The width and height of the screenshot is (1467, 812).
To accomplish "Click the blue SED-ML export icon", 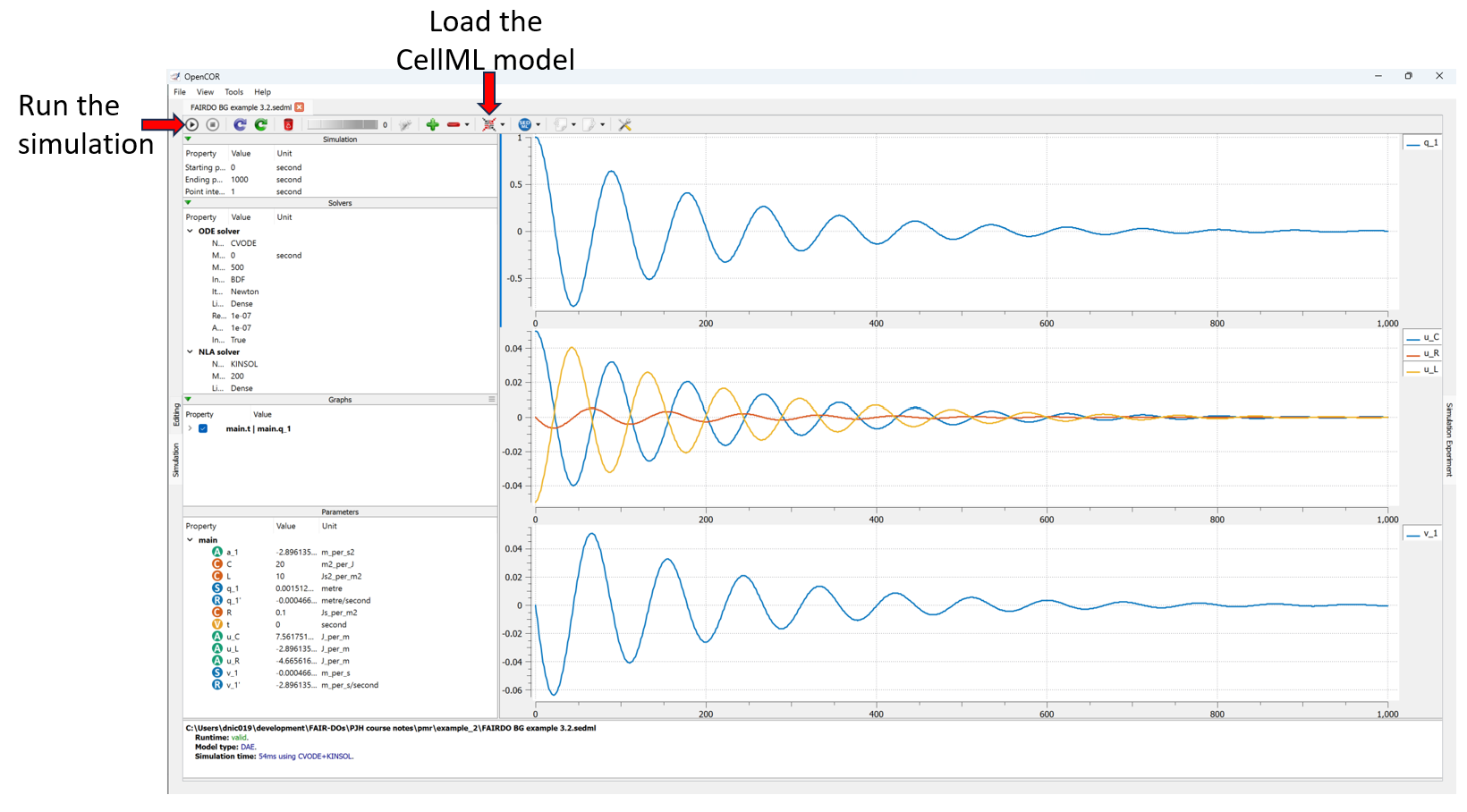I will tap(525, 125).
